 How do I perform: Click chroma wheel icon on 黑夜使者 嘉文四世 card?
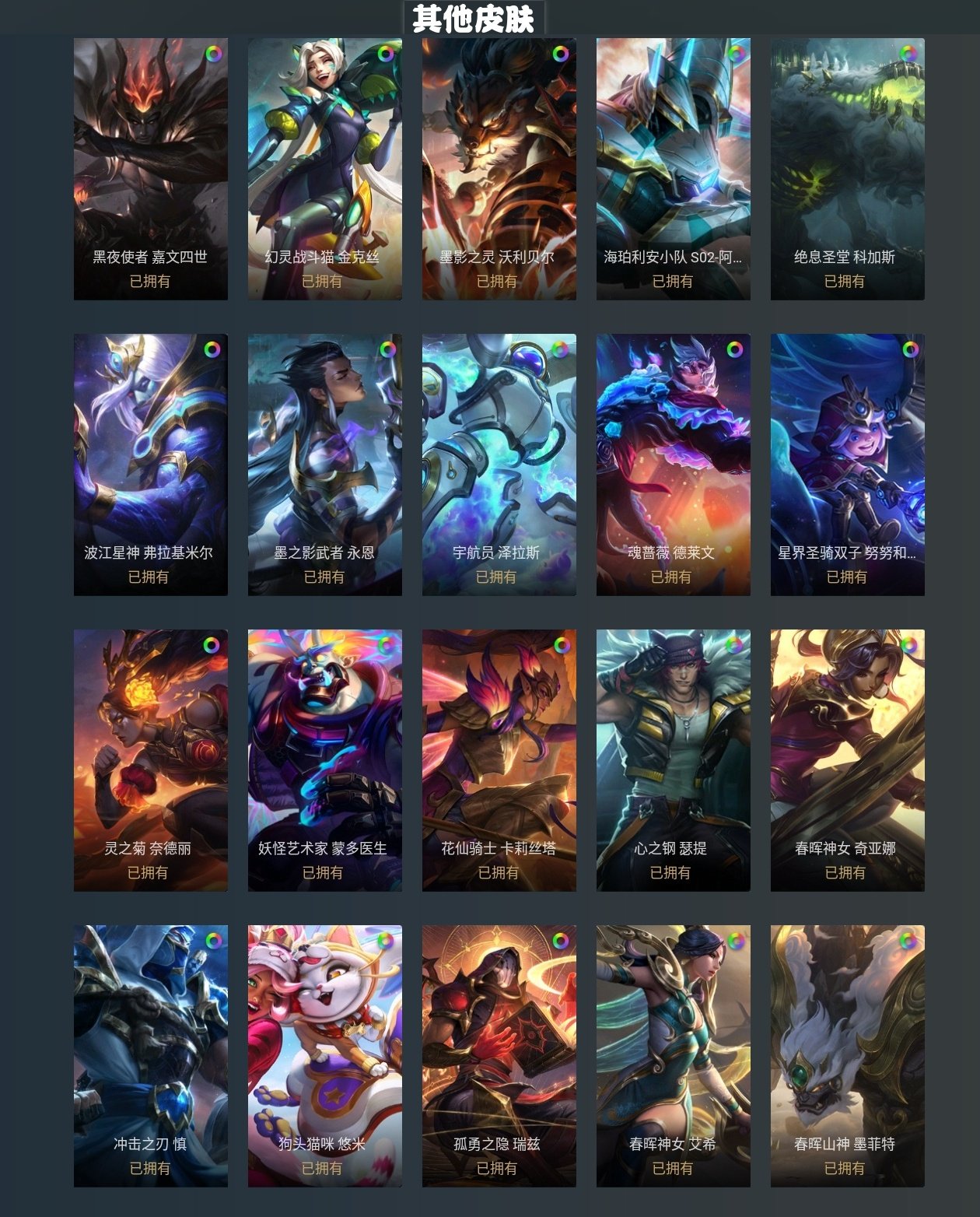(x=213, y=54)
